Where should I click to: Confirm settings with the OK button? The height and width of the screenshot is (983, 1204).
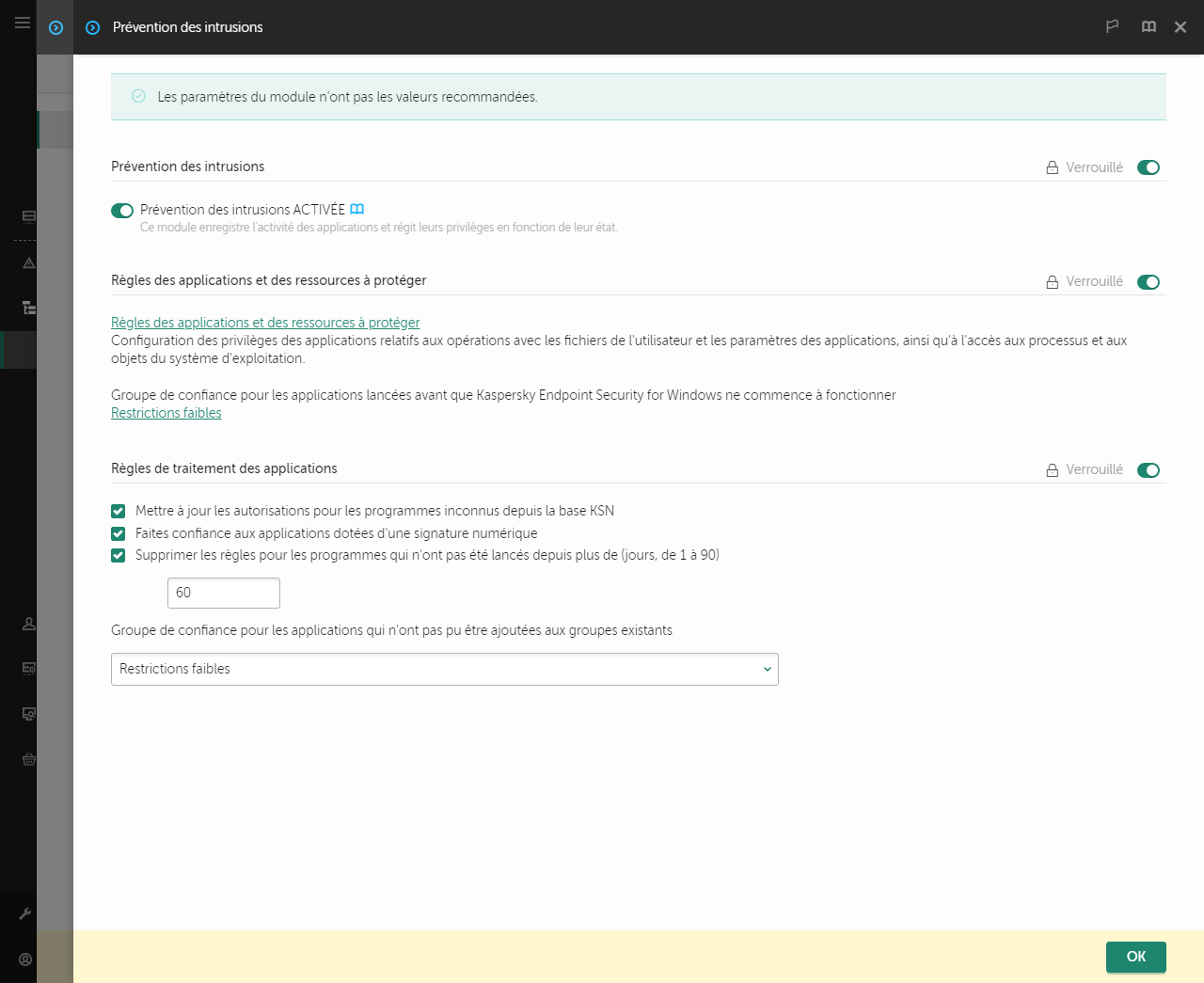[x=1135, y=957]
